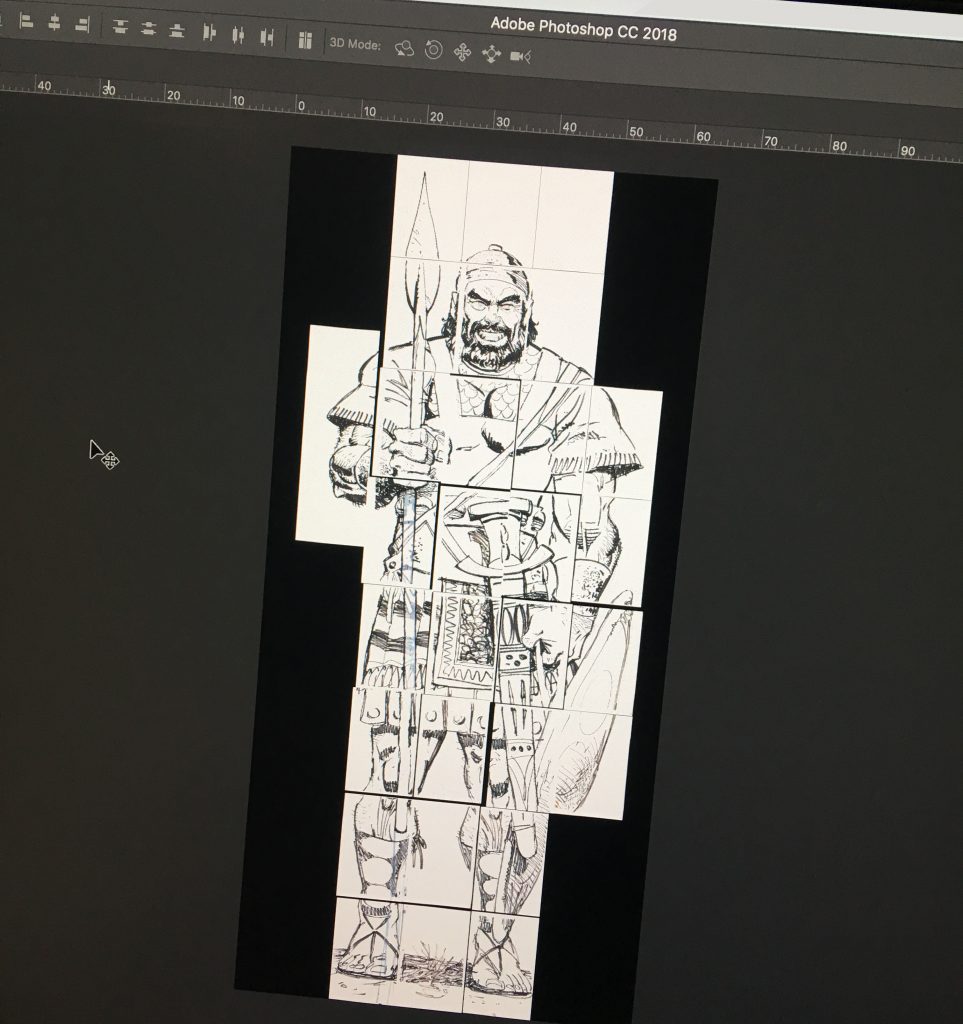Activate the Pan 3D Camera mode icon
Image resolution: width=963 pixels, height=1024 pixels.
click(462, 51)
